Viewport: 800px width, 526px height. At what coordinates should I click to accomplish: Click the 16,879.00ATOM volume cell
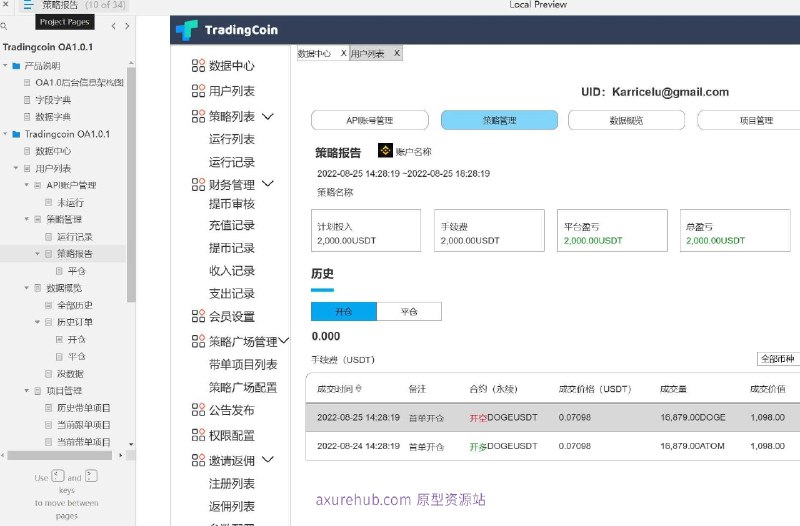[x=692, y=446]
